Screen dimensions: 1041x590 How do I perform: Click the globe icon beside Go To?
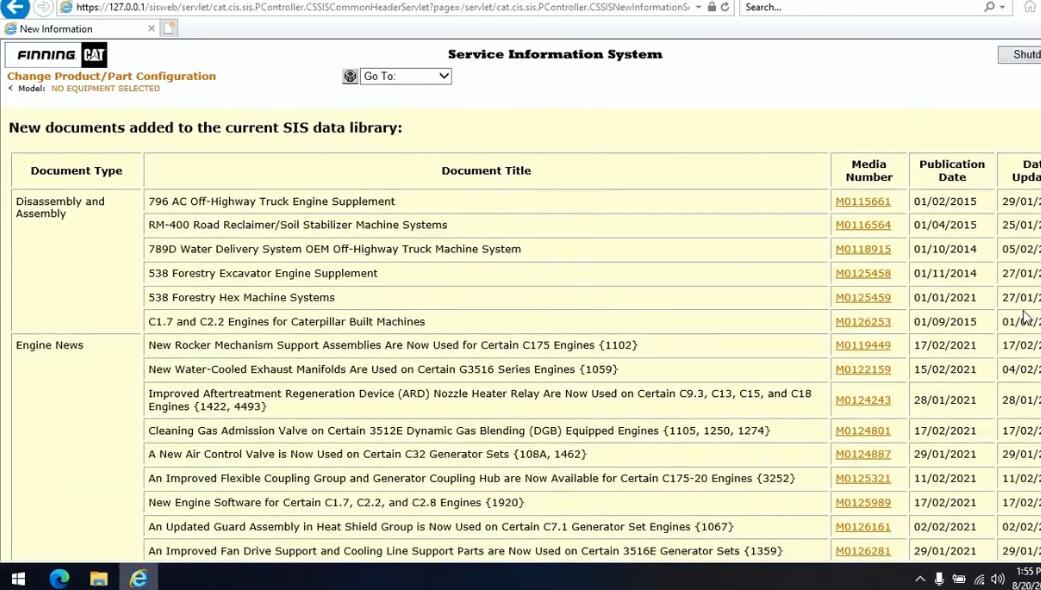pyautogui.click(x=350, y=76)
